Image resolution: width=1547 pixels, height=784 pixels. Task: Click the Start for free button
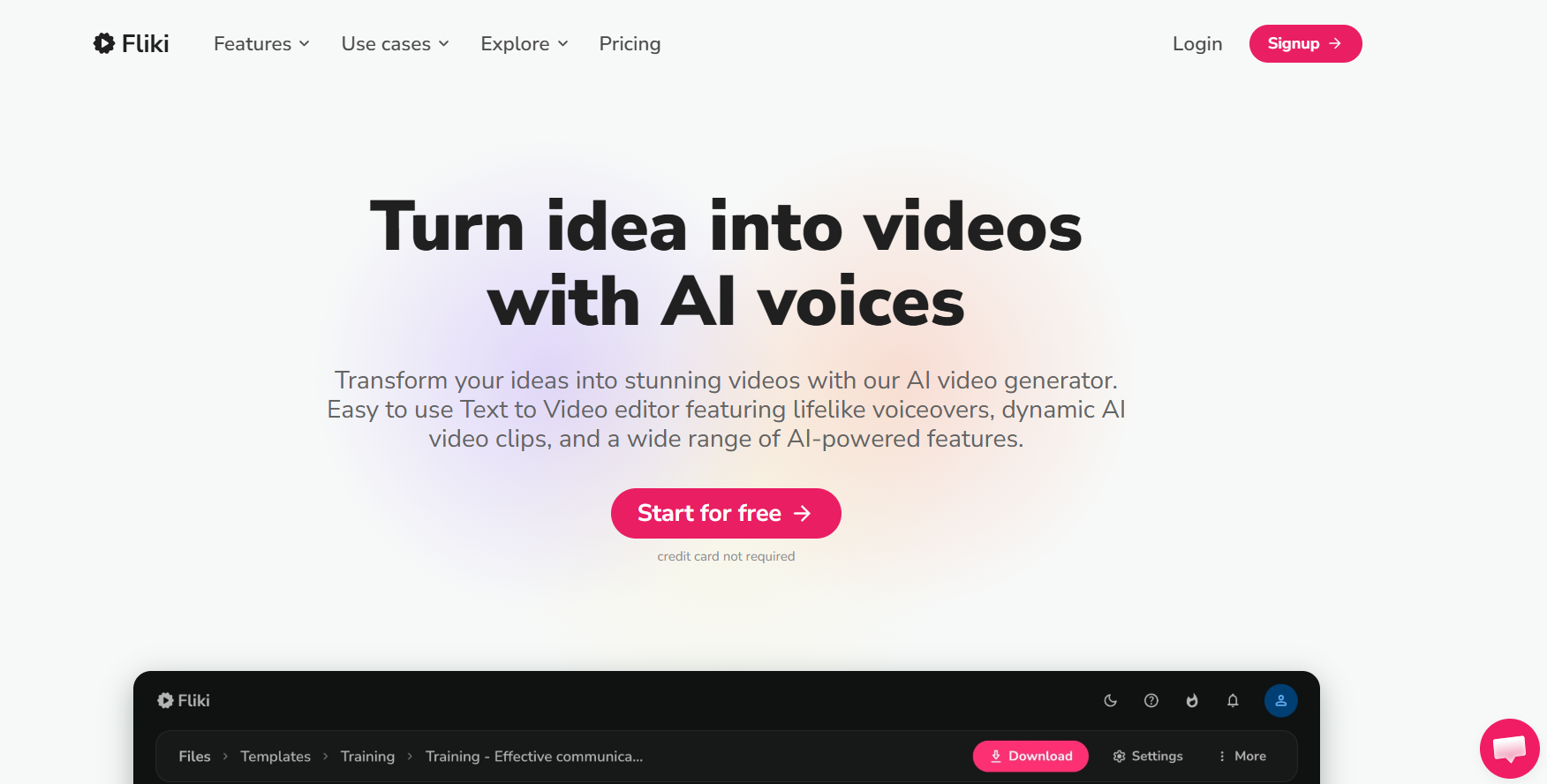point(726,513)
